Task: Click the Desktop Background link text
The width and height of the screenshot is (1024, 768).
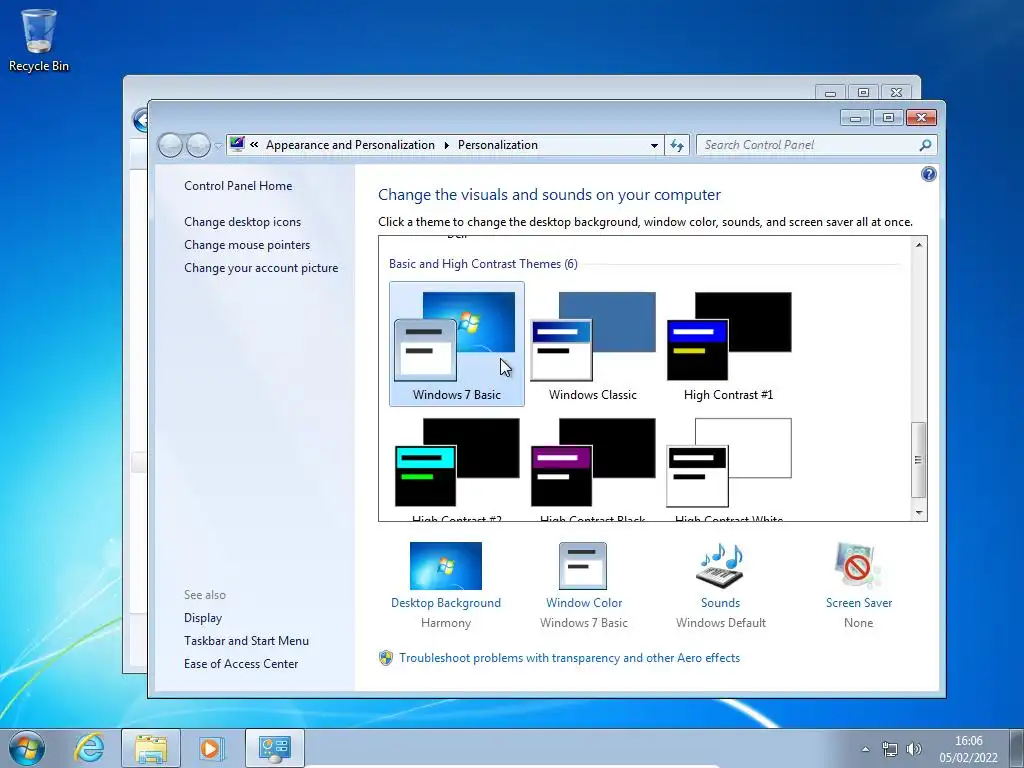Action: [x=445, y=603]
